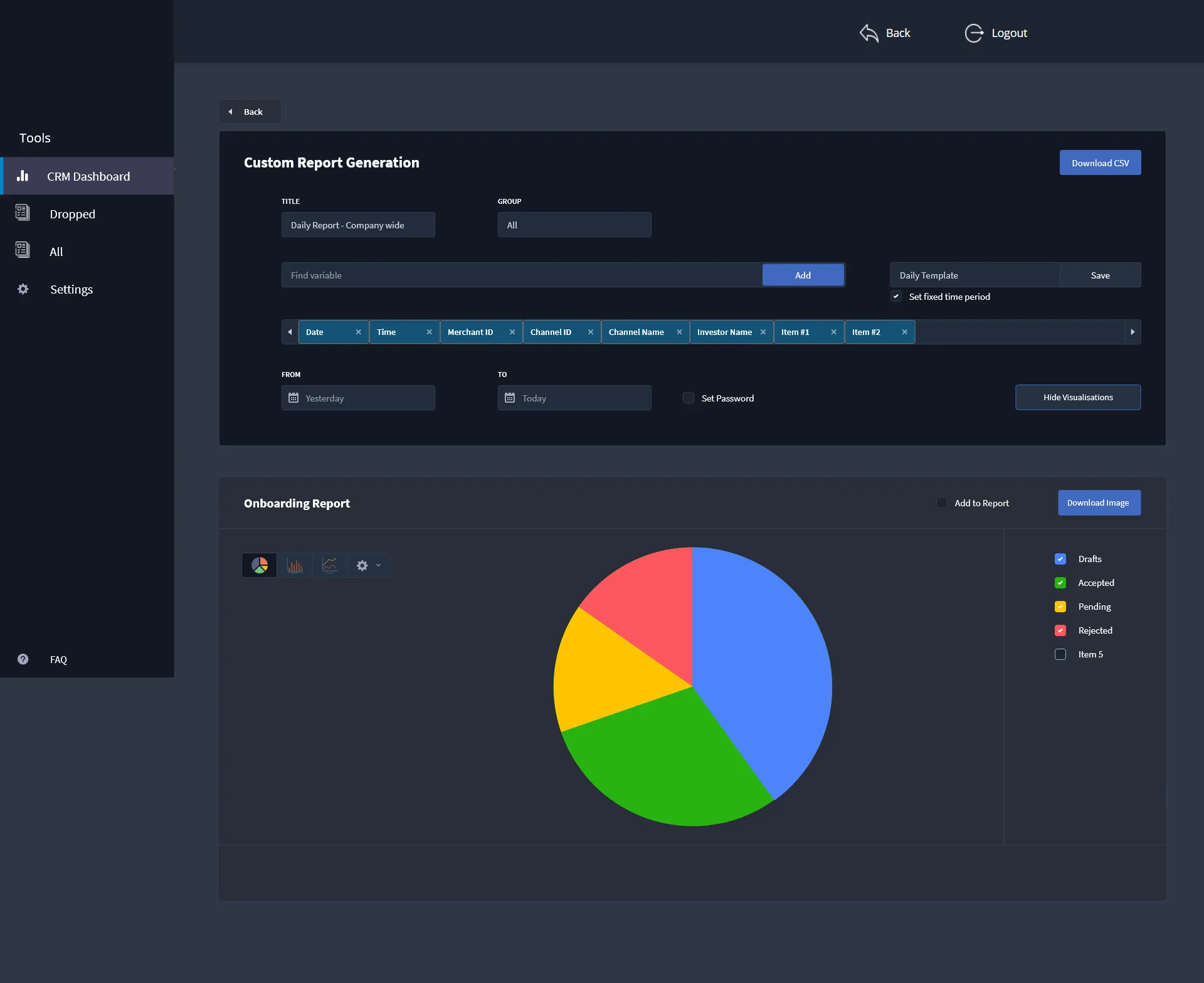Open Dropped in the sidebar

tap(72, 214)
